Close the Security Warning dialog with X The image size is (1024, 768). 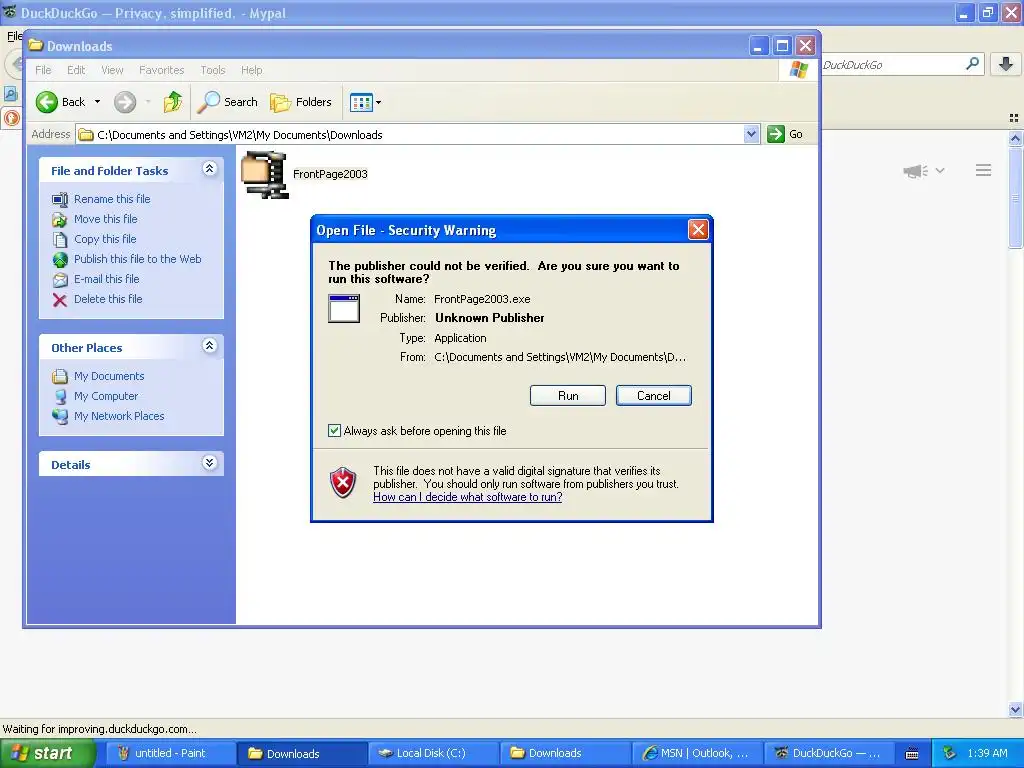coord(698,229)
